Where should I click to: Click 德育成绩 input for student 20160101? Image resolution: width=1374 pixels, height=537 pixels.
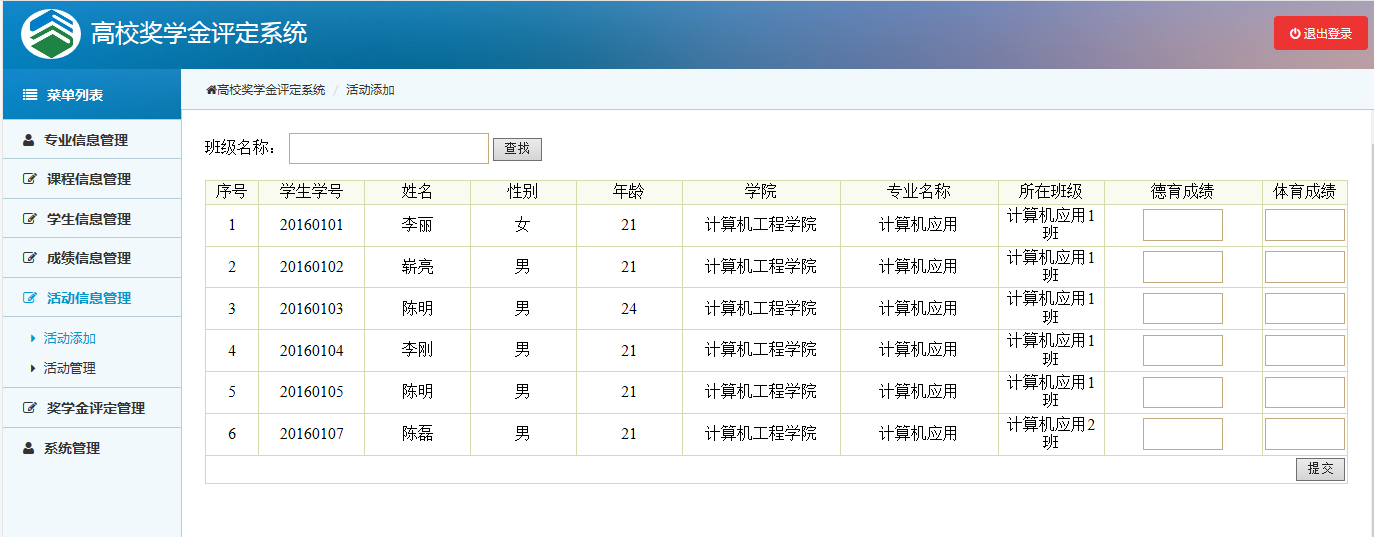point(1183,225)
